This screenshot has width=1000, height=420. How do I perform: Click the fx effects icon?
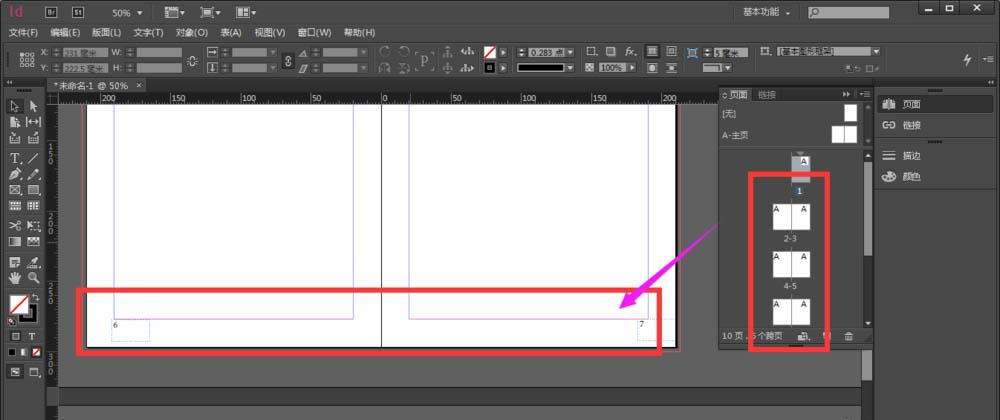630,52
